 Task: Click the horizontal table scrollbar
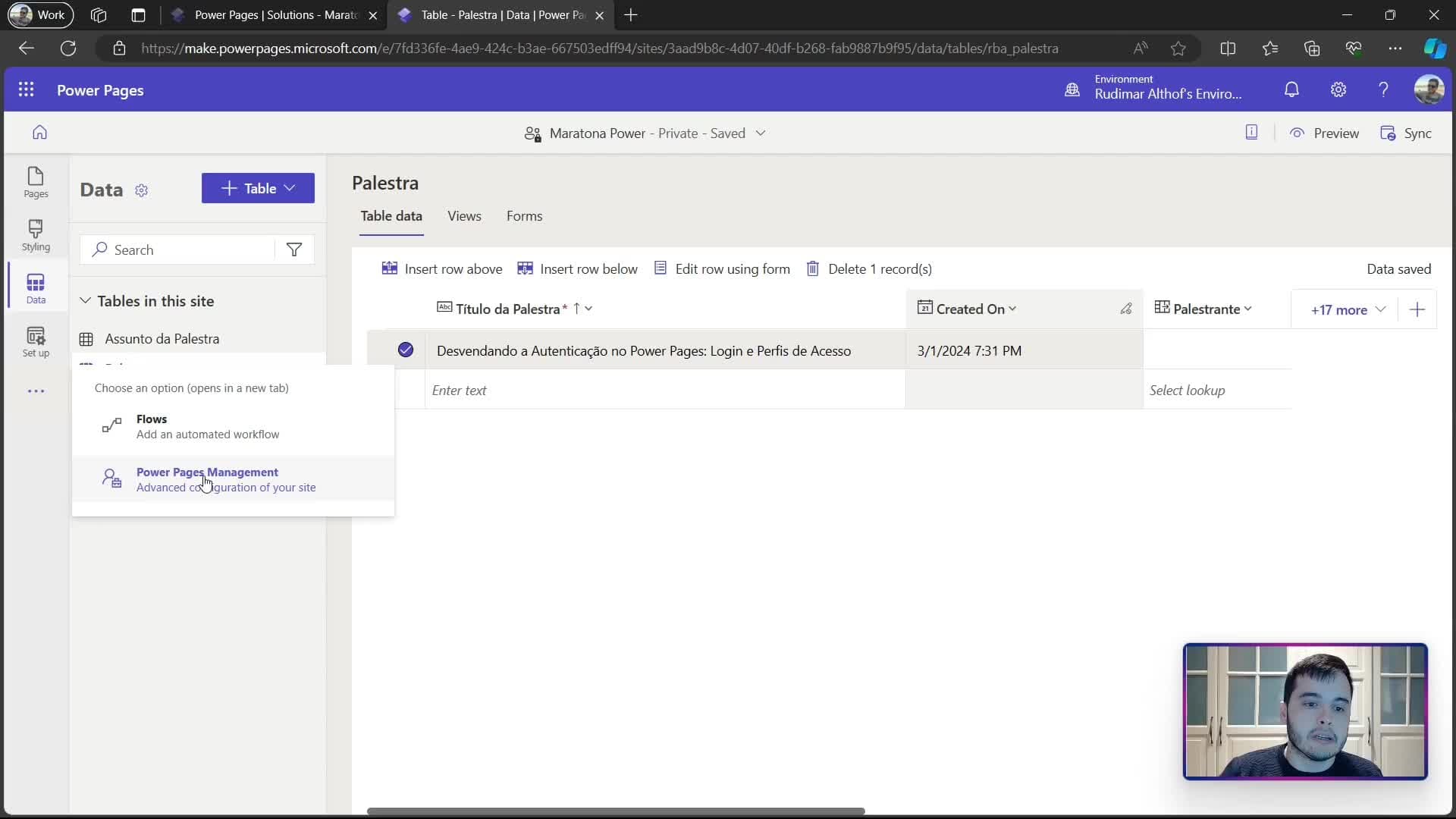point(616,811)
